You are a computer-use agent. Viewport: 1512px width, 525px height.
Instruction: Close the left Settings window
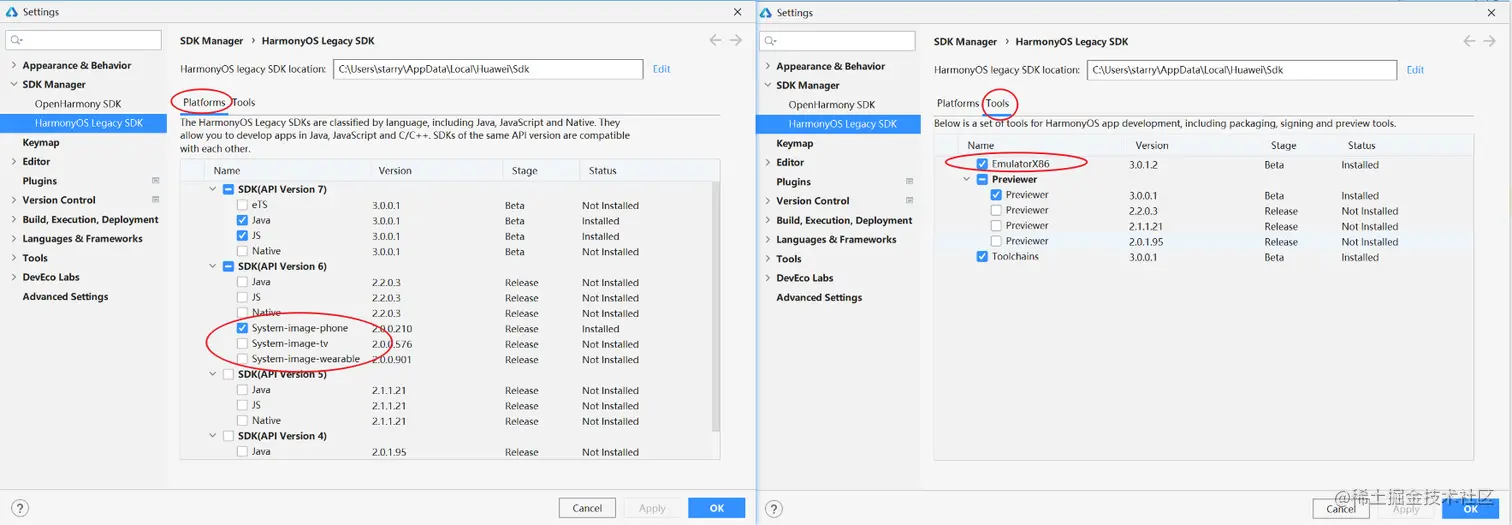[738, 12]
